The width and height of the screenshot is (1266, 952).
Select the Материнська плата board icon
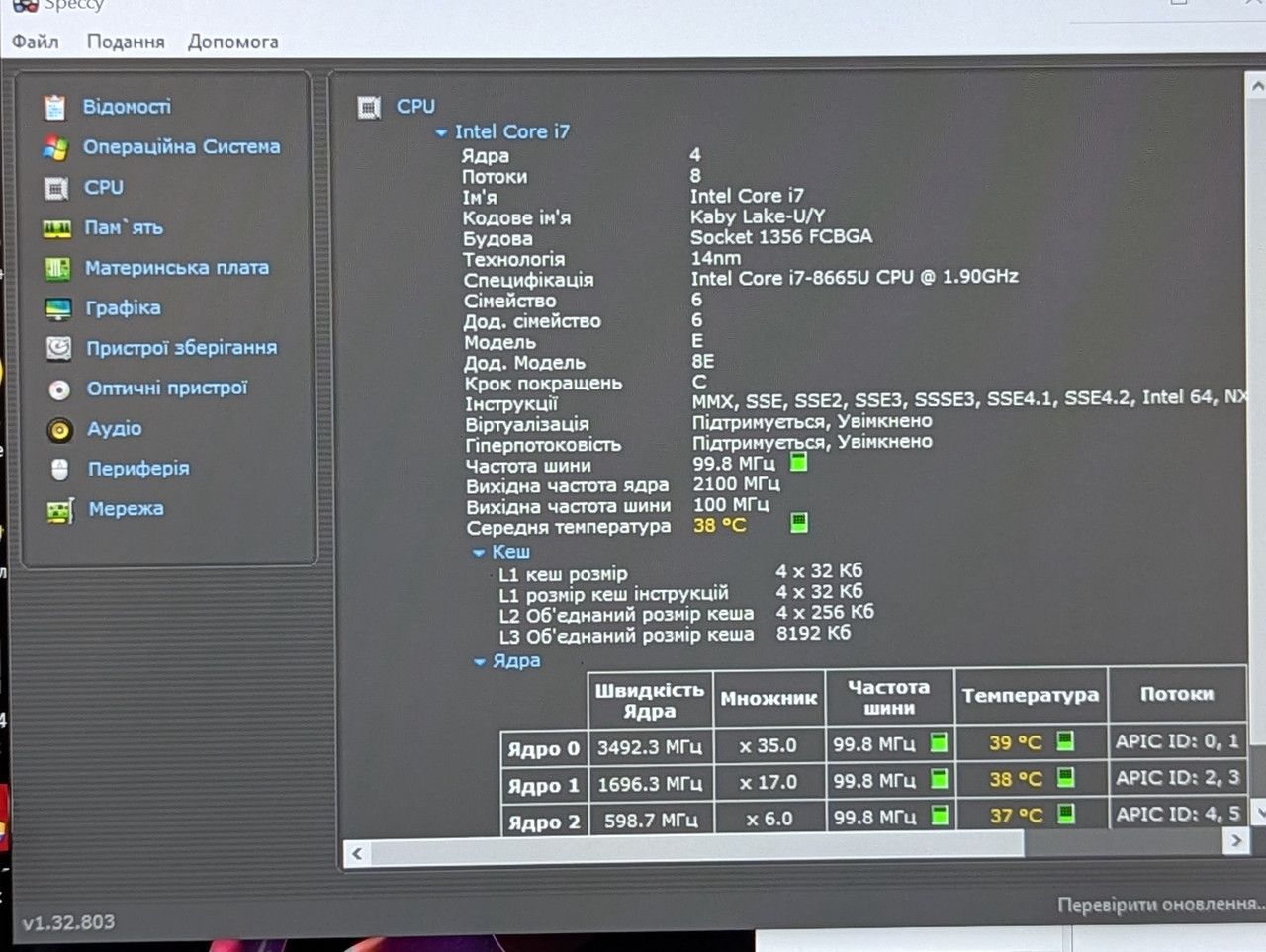[57, 268]
